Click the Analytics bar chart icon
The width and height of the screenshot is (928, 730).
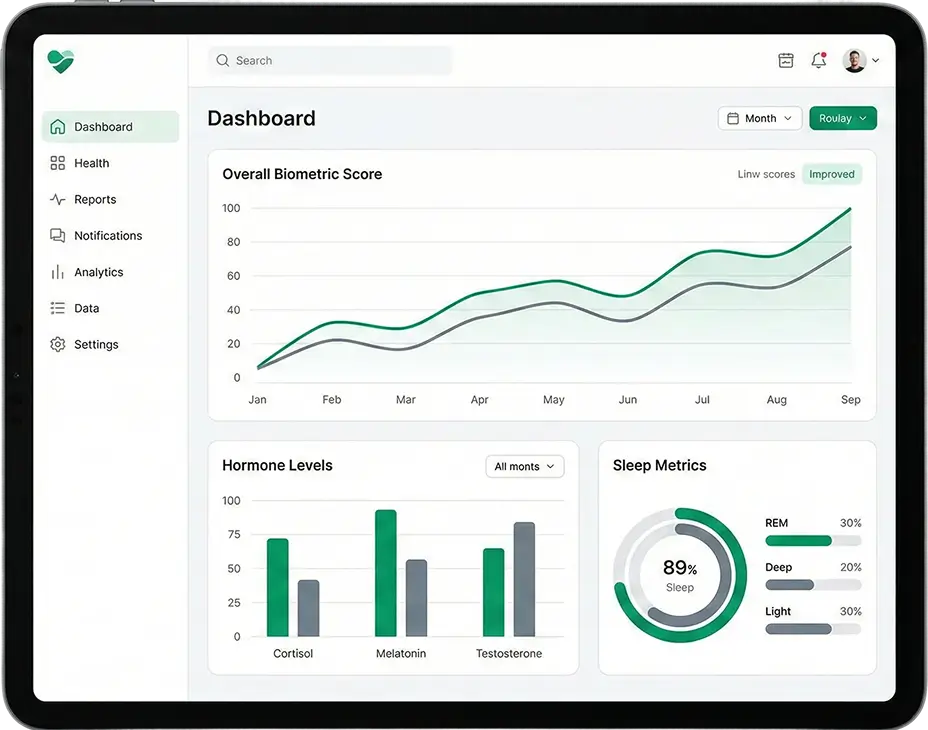click(x=58, y=272)
